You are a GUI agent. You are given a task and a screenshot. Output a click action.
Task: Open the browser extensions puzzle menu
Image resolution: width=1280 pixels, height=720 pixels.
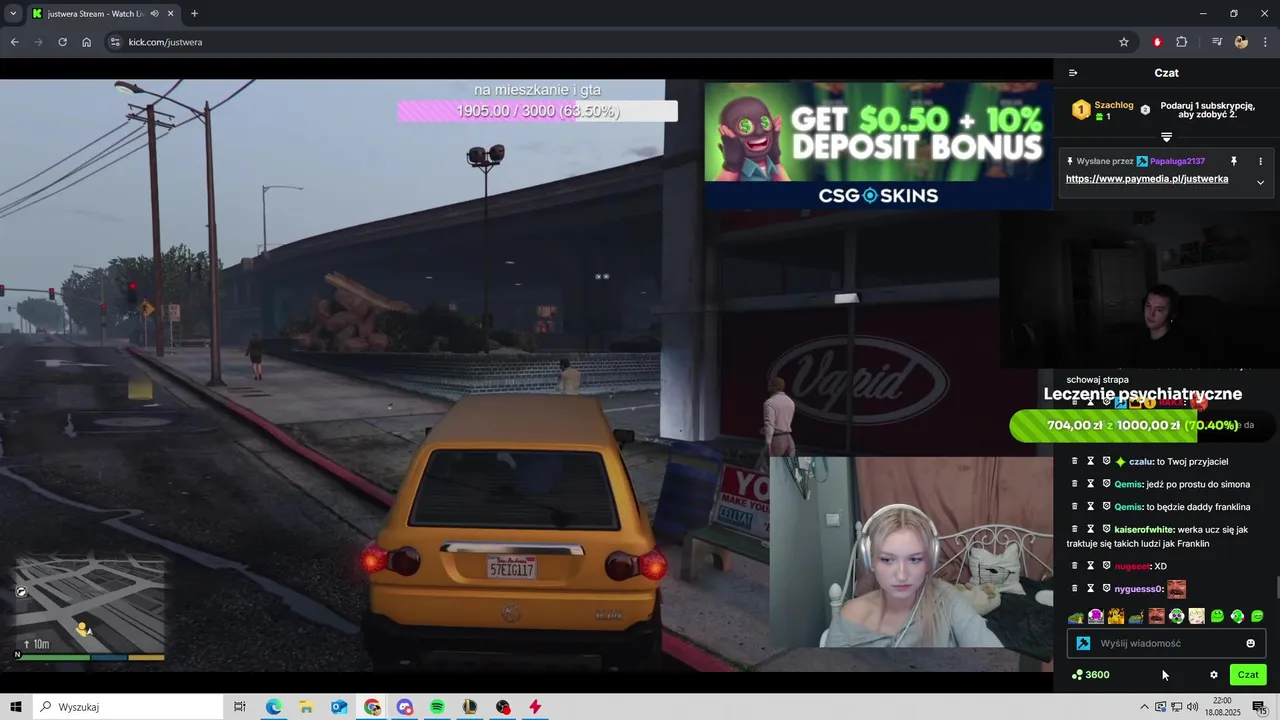coord(1182,42)
